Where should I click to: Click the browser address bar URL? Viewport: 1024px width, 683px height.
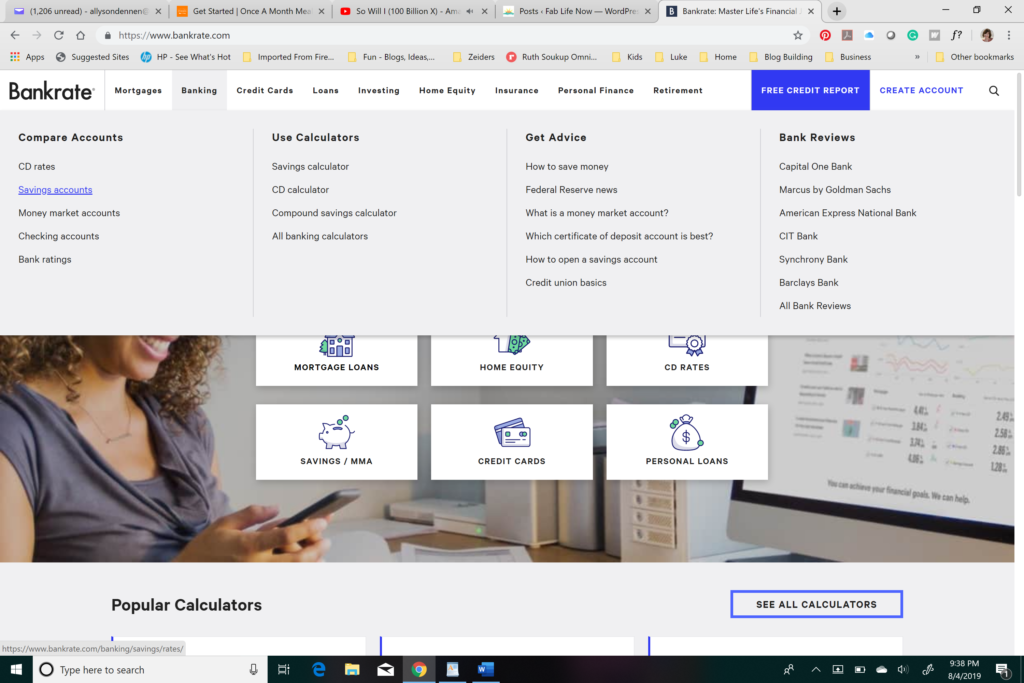[174, 35]
